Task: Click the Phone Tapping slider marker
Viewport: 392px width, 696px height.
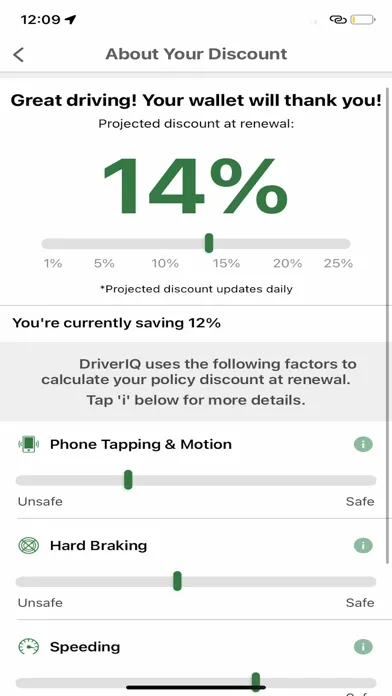Action: tap(128, 480)
